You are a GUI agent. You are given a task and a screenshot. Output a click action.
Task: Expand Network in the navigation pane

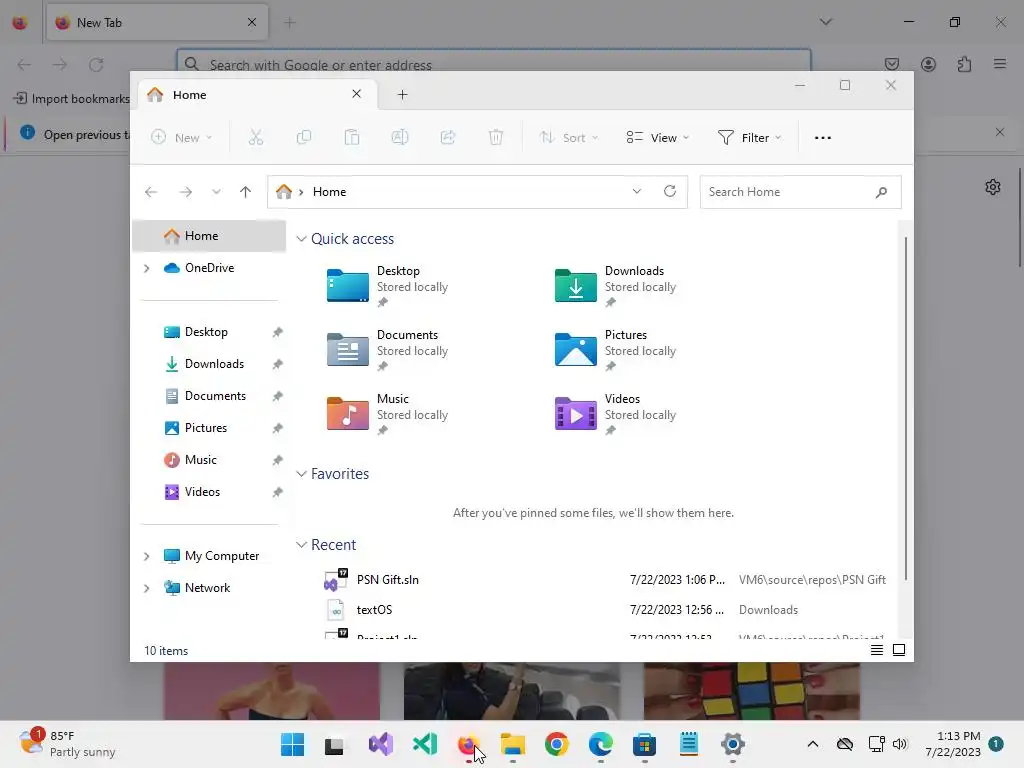point(147,588)
